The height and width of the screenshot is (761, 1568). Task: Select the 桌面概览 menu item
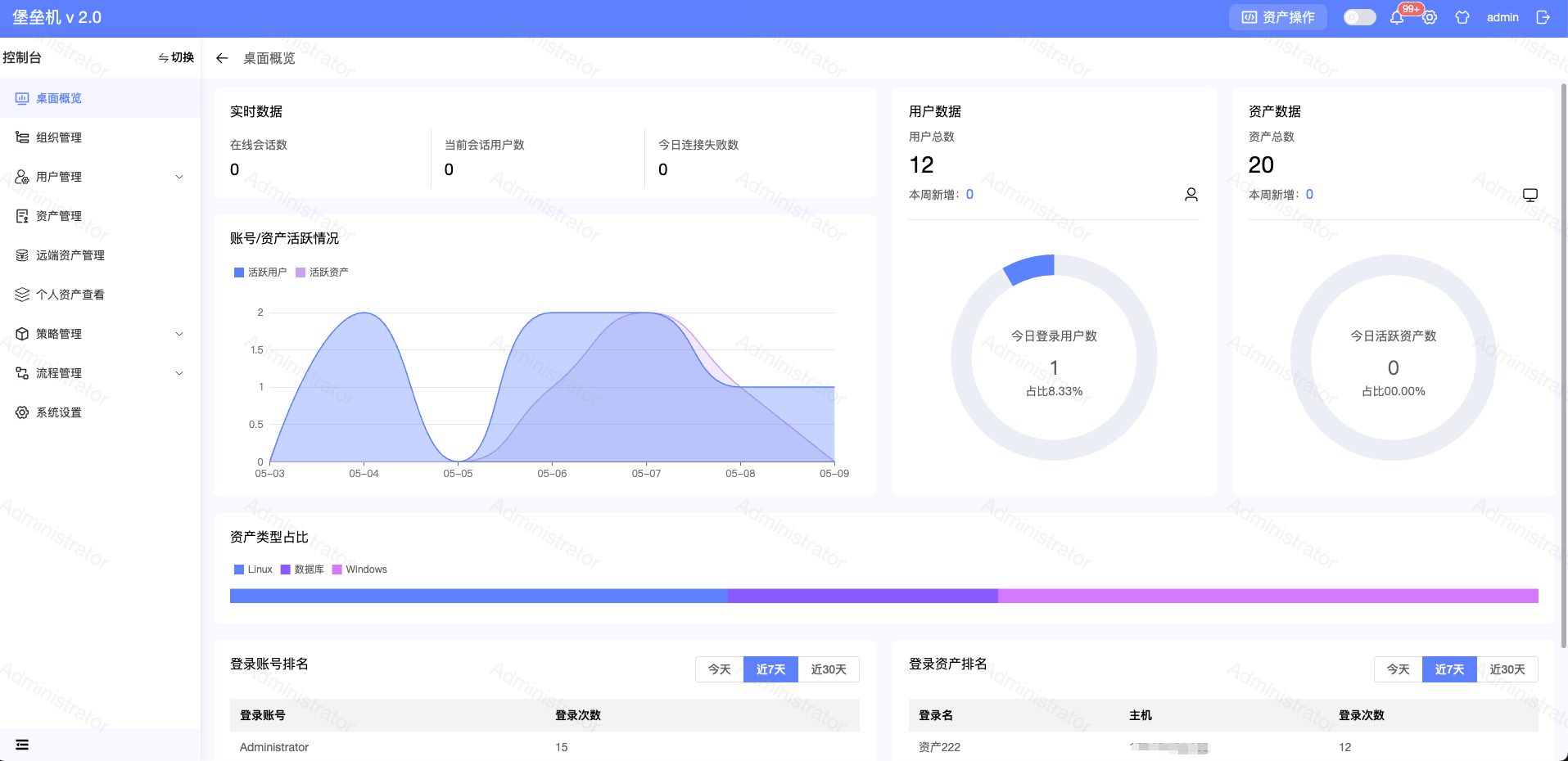100,98
